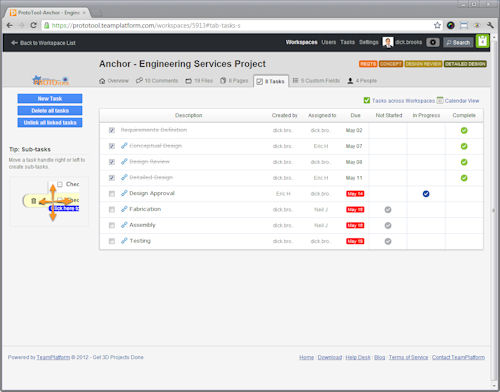
Task: Reload the page with the refresh icon
Action: pos(33,25)
